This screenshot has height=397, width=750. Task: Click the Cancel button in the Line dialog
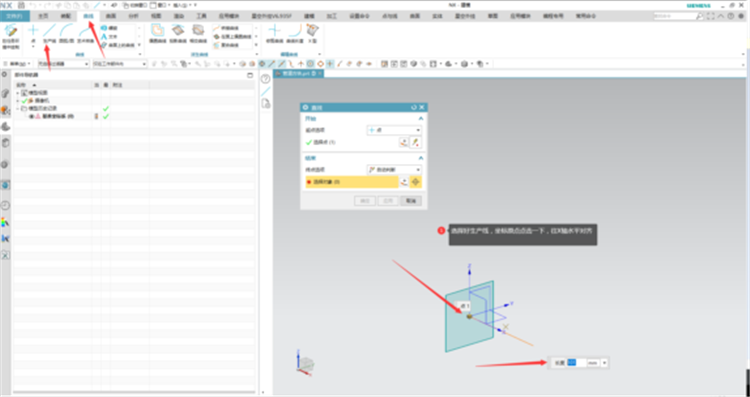pyautogui.click(x=411, y=201)
